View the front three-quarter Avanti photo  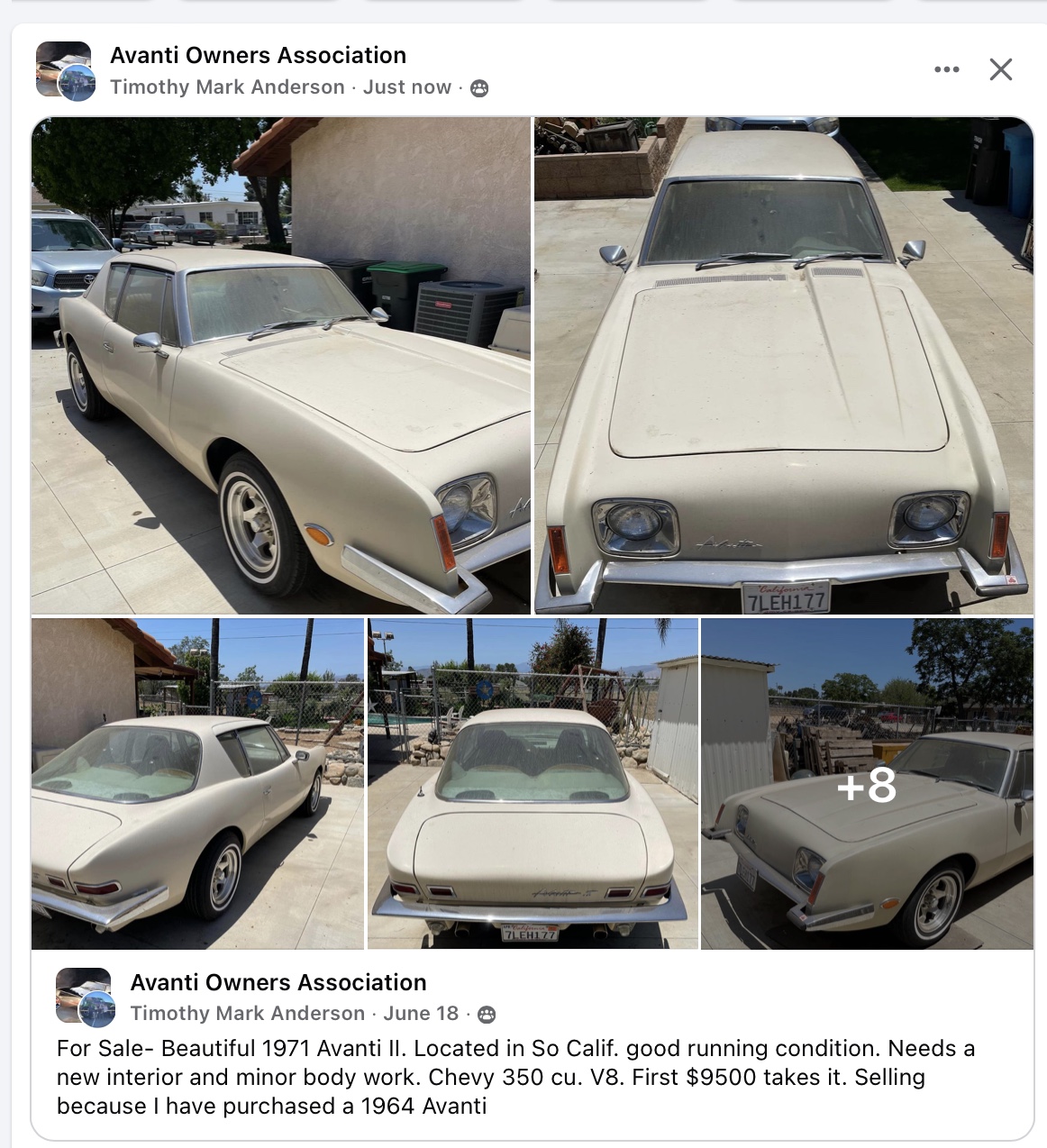click(x=281, y=366)
